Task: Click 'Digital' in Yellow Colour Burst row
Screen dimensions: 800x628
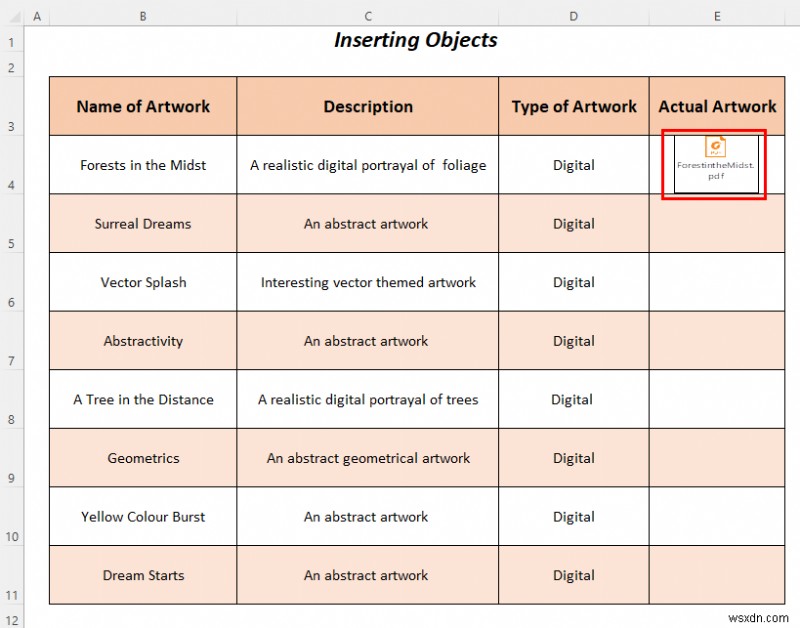Action: click(573, 517)
